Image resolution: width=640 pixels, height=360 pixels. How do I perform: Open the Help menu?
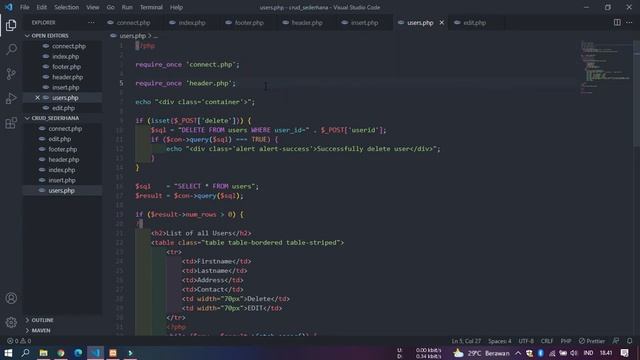pos(176,7)
